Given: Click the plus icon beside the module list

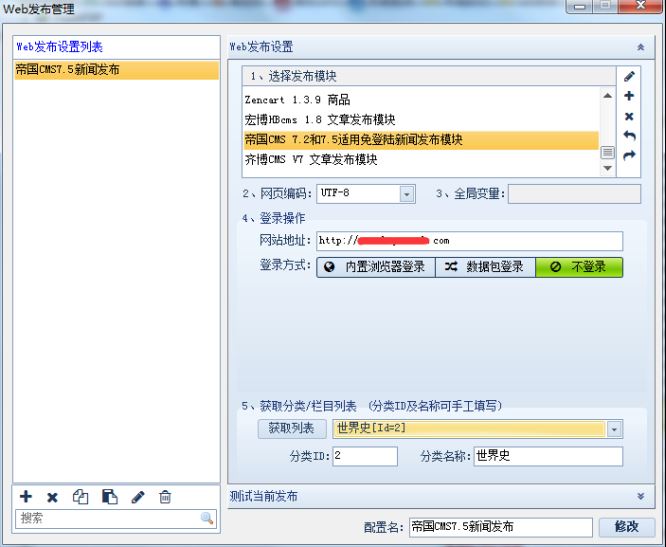Looking at the screenshot, I should (629, 96).
